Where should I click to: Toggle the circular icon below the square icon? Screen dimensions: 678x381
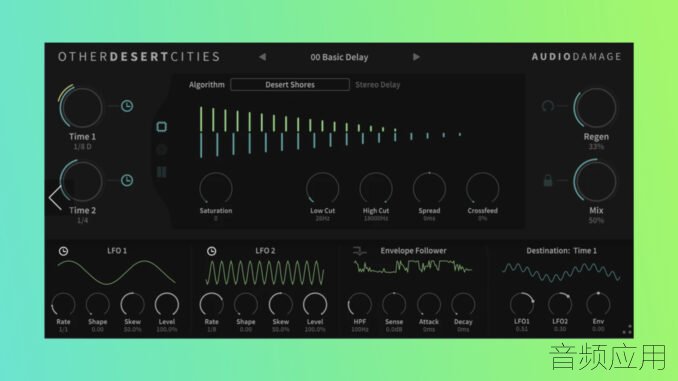(x=161, y=150)
